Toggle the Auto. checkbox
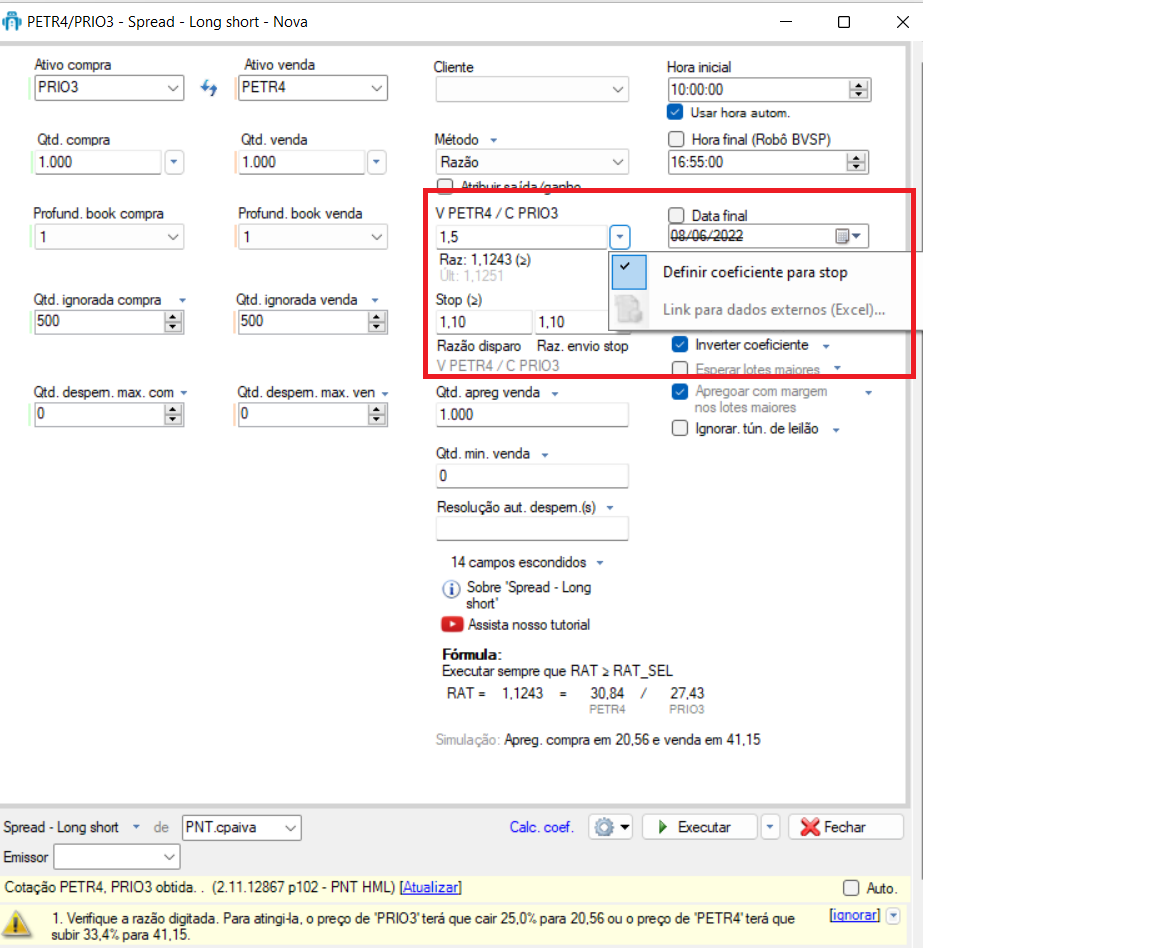This screenshot has height=948, width=1152. pos(851,888)
